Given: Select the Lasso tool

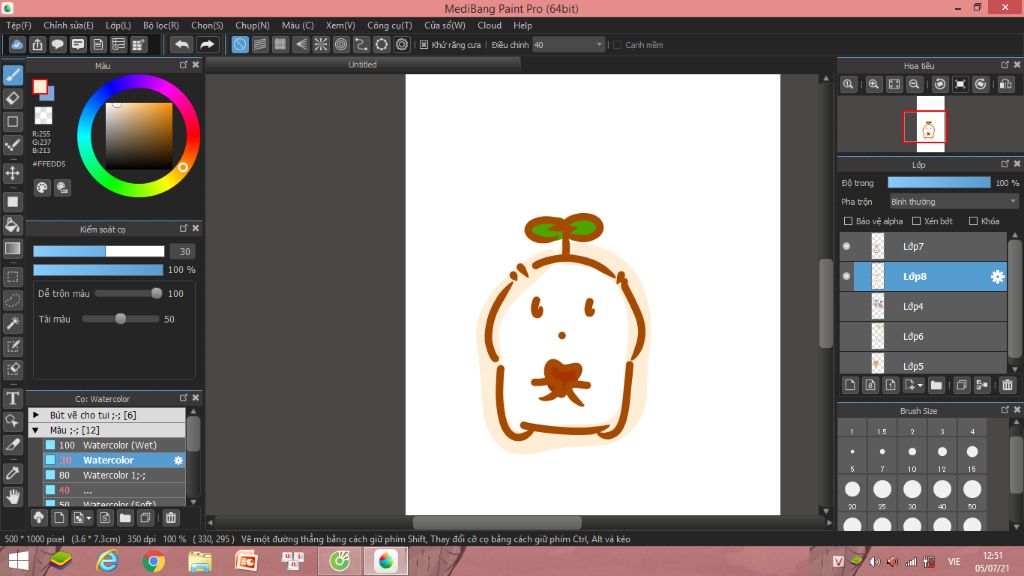Looking at the screenshot, I should pyautogui.click(x=13, y=300).
